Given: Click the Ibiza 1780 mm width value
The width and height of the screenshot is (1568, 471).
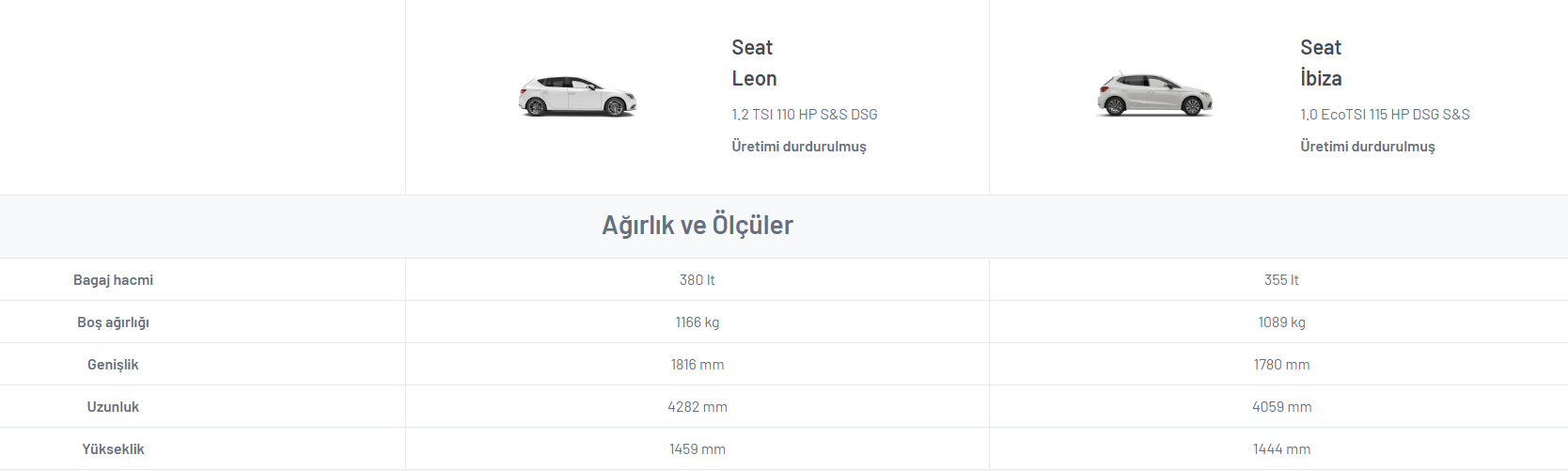Looking at the screenshot, I should click(x=1281, y=365).
